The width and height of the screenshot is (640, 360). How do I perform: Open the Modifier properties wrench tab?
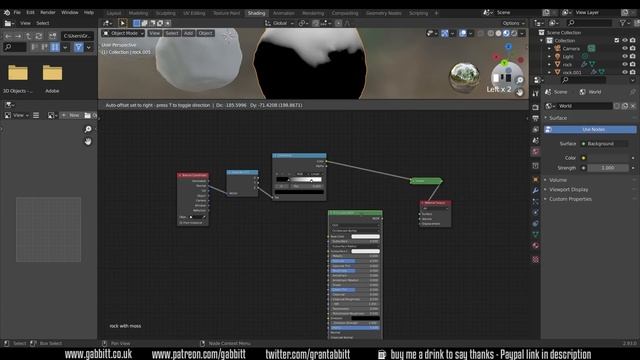pos(536,191)
